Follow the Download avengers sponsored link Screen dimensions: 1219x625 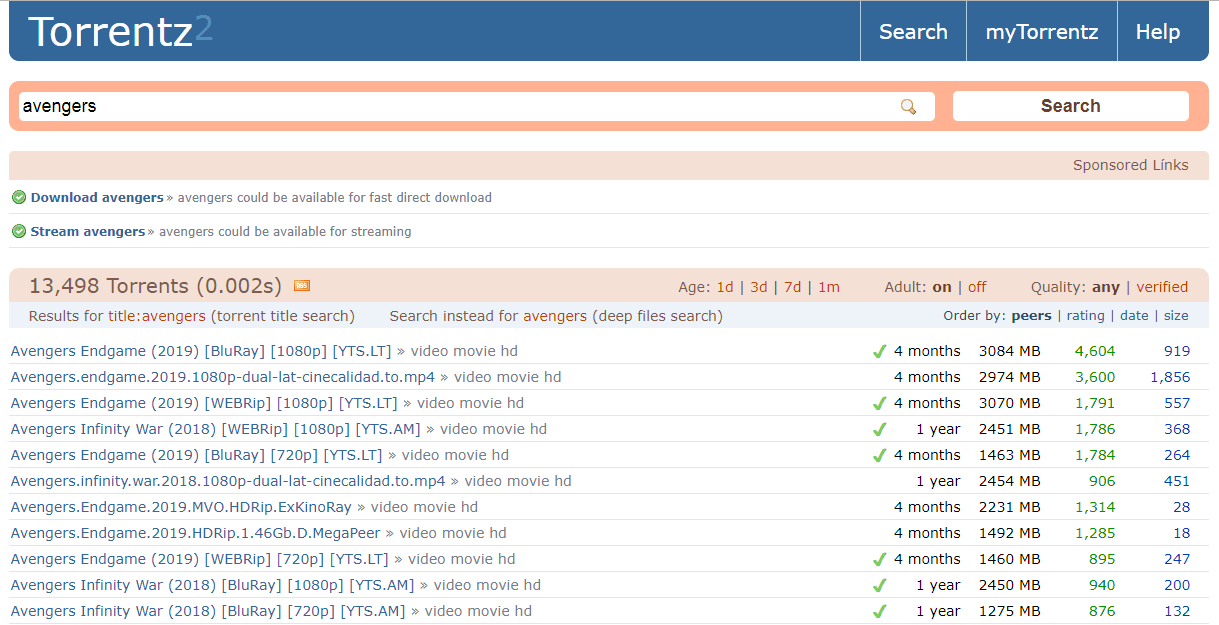97,197
